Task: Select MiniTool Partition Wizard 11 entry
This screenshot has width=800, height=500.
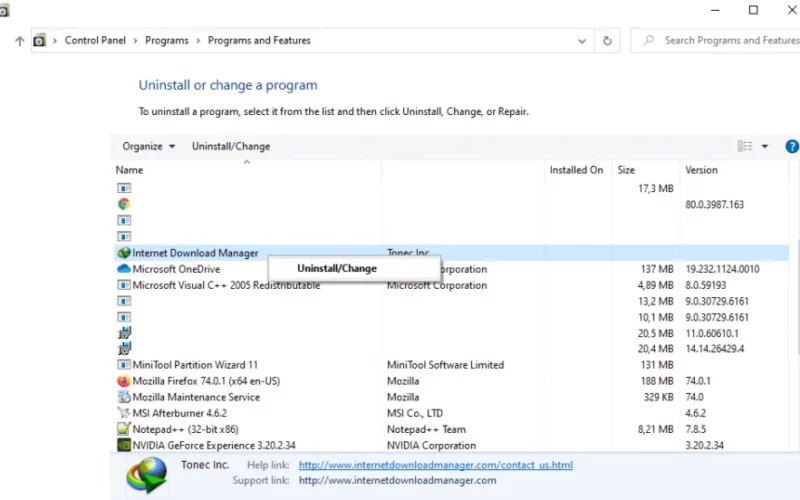Action: (195, 365)
